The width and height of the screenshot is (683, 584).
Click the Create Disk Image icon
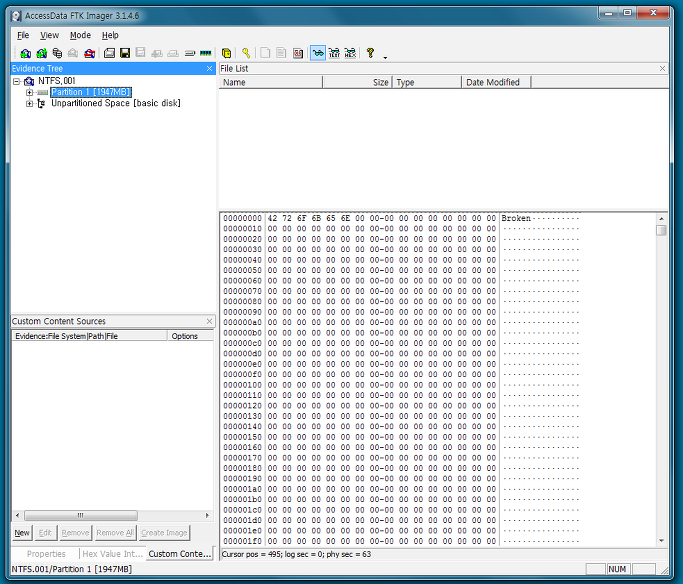(109, 53)
